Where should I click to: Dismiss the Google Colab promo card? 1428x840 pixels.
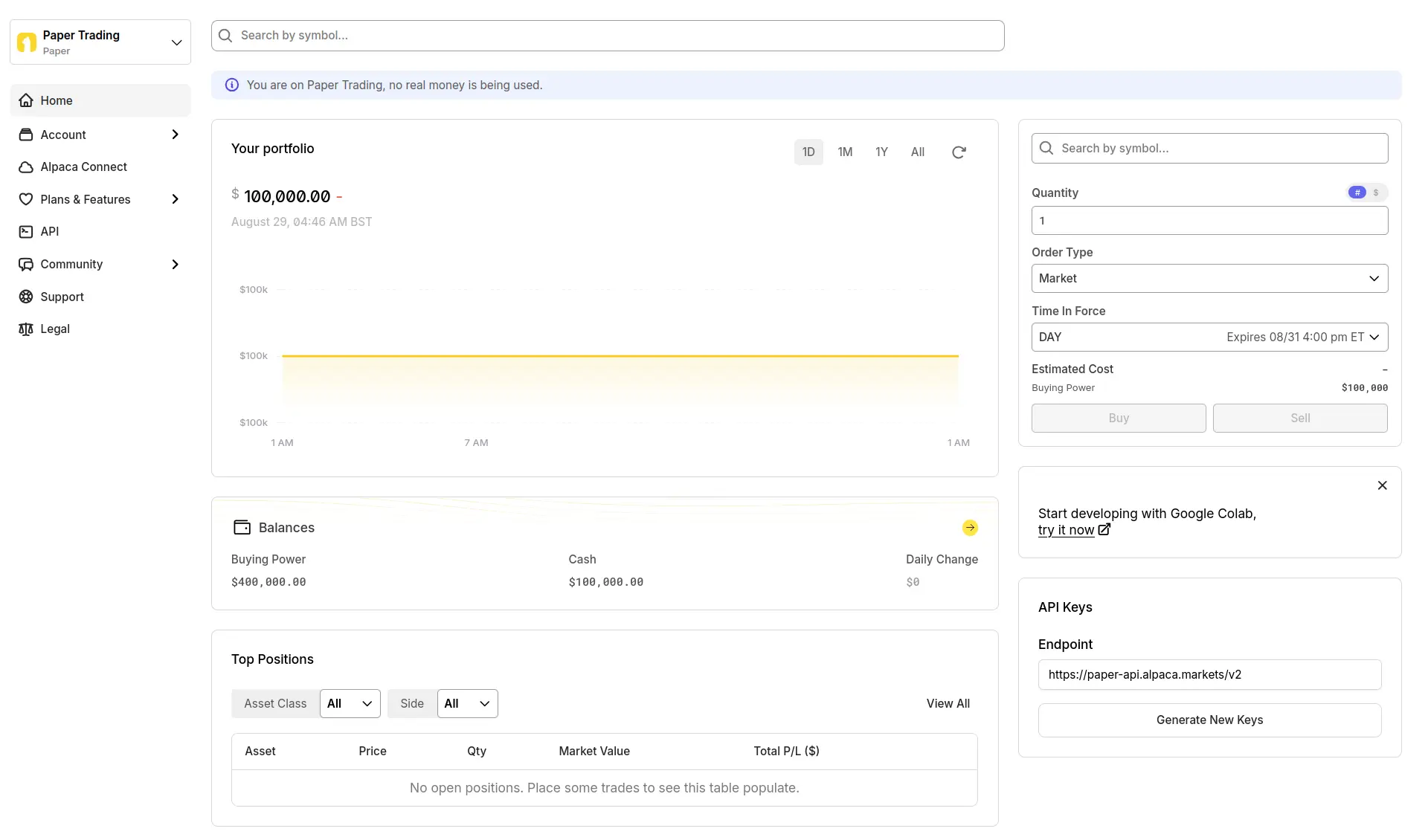[1382, 485]
